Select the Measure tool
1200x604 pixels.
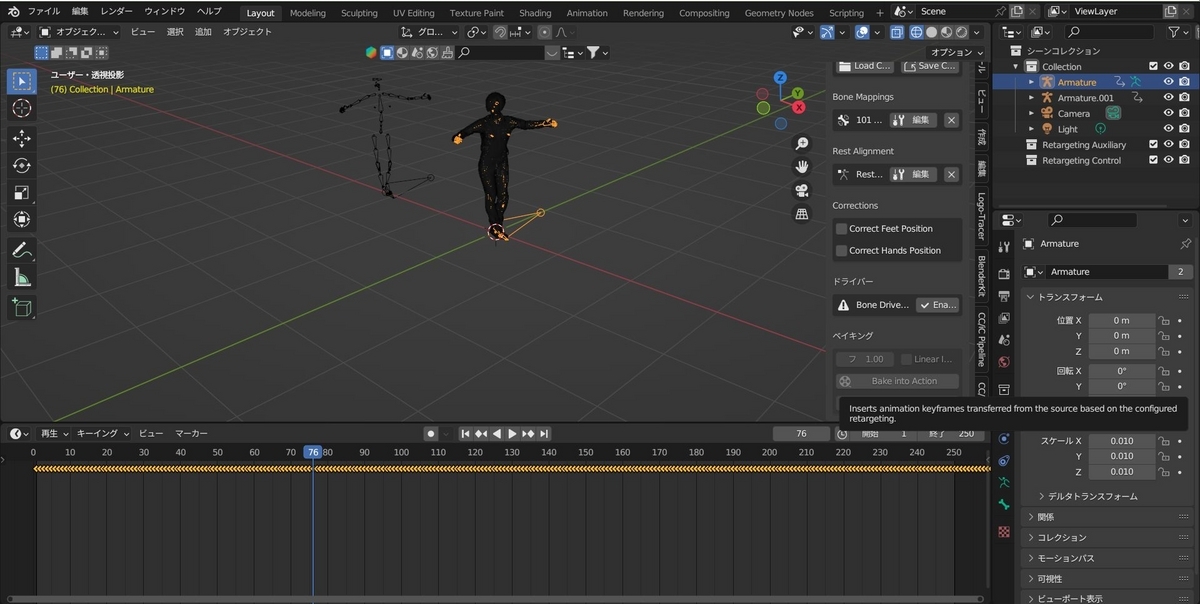point(21,278)
